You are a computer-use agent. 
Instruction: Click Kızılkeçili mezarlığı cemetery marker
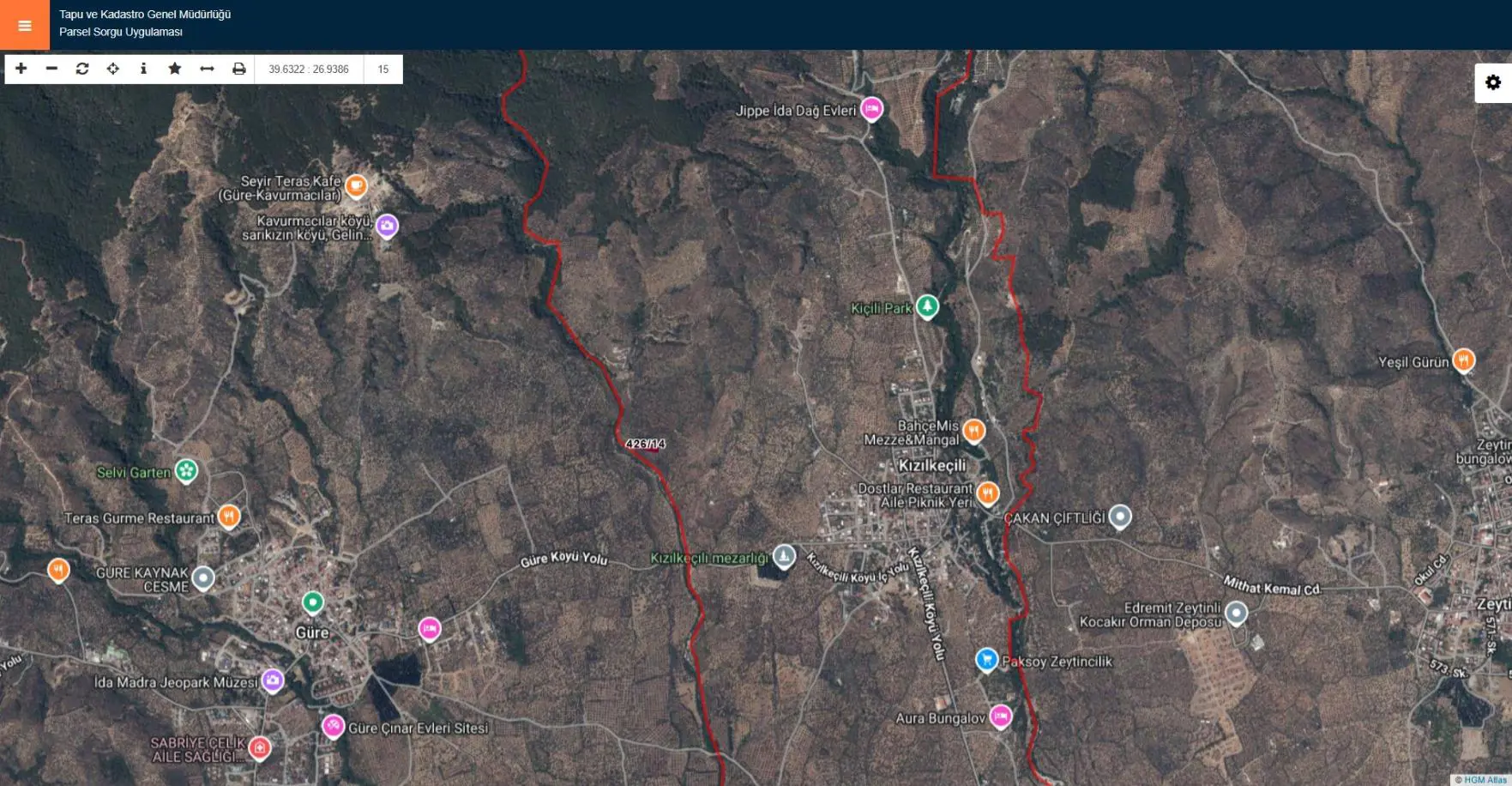[x=783, y=556]
